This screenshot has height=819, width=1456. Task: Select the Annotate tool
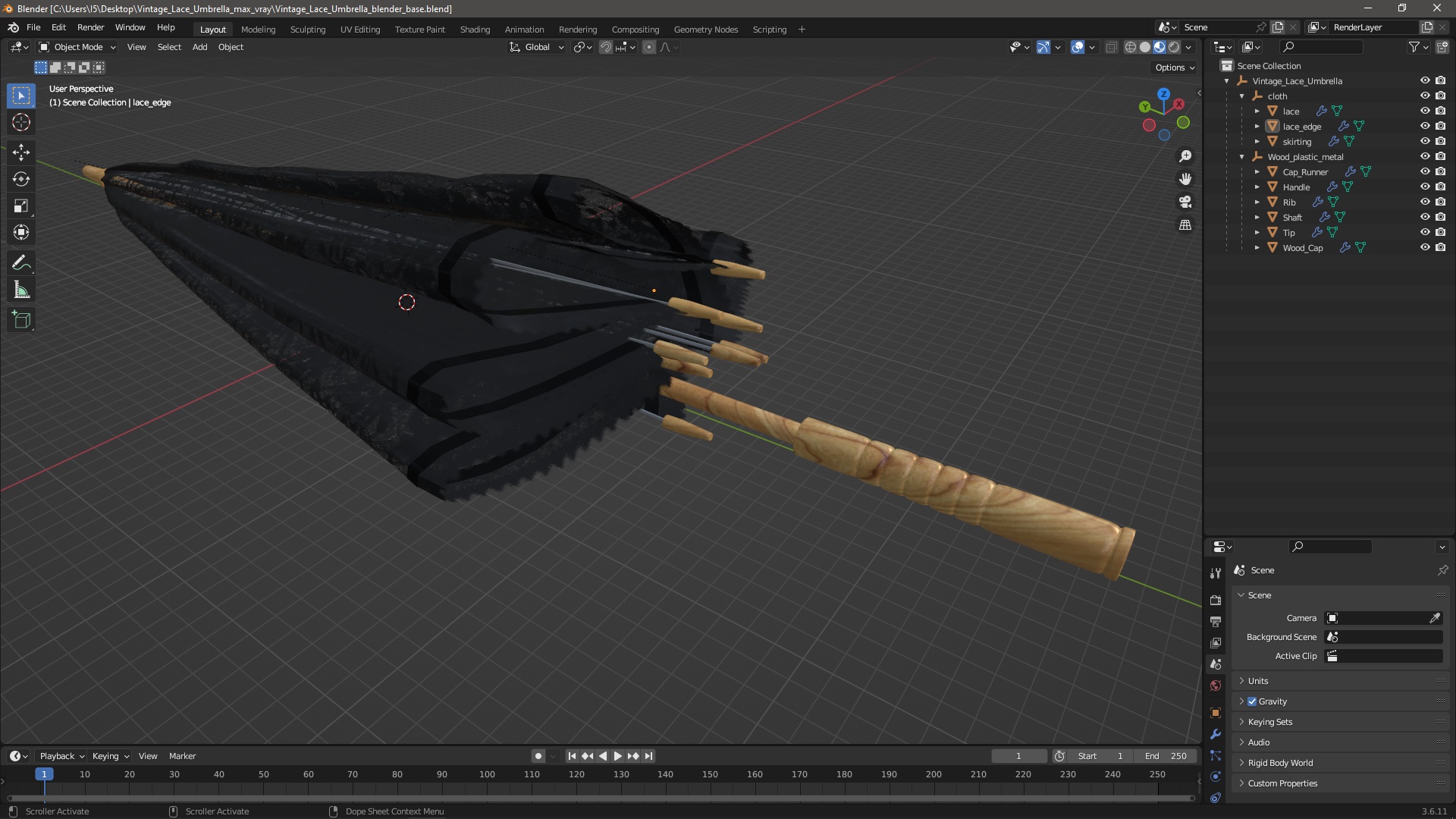tap(21, 263)
